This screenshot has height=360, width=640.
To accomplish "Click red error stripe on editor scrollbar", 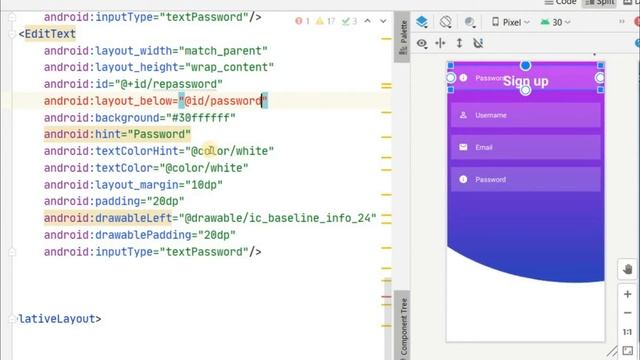I will click(x=387, y=297).
